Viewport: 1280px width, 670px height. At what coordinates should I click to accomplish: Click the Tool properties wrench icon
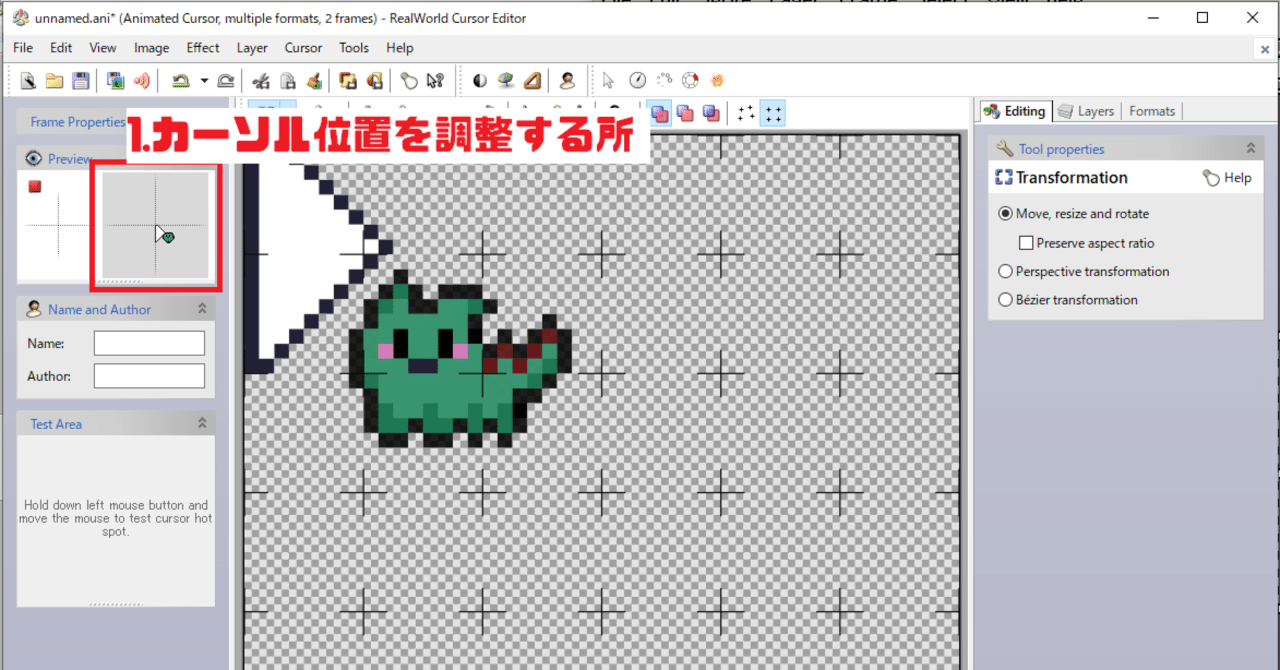1003,147
